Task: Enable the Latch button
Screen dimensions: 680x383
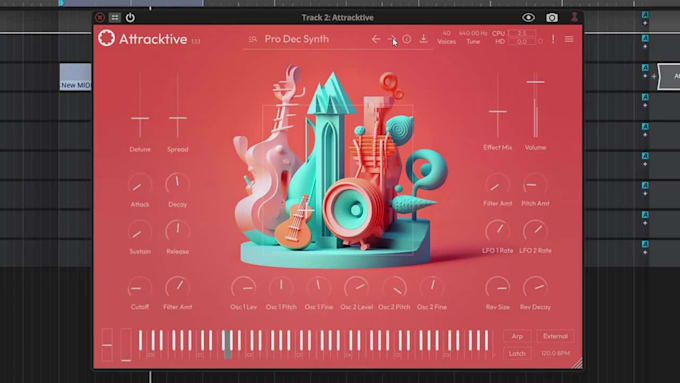Action: click(x=517, y=354)
